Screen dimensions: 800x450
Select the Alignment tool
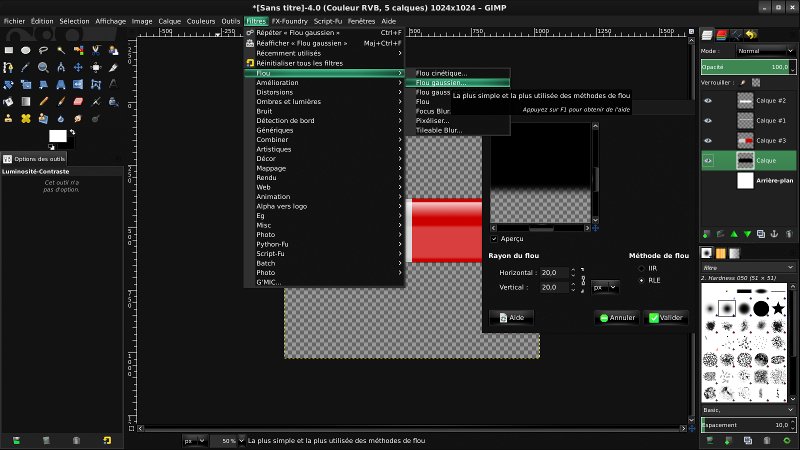(96, 67)
